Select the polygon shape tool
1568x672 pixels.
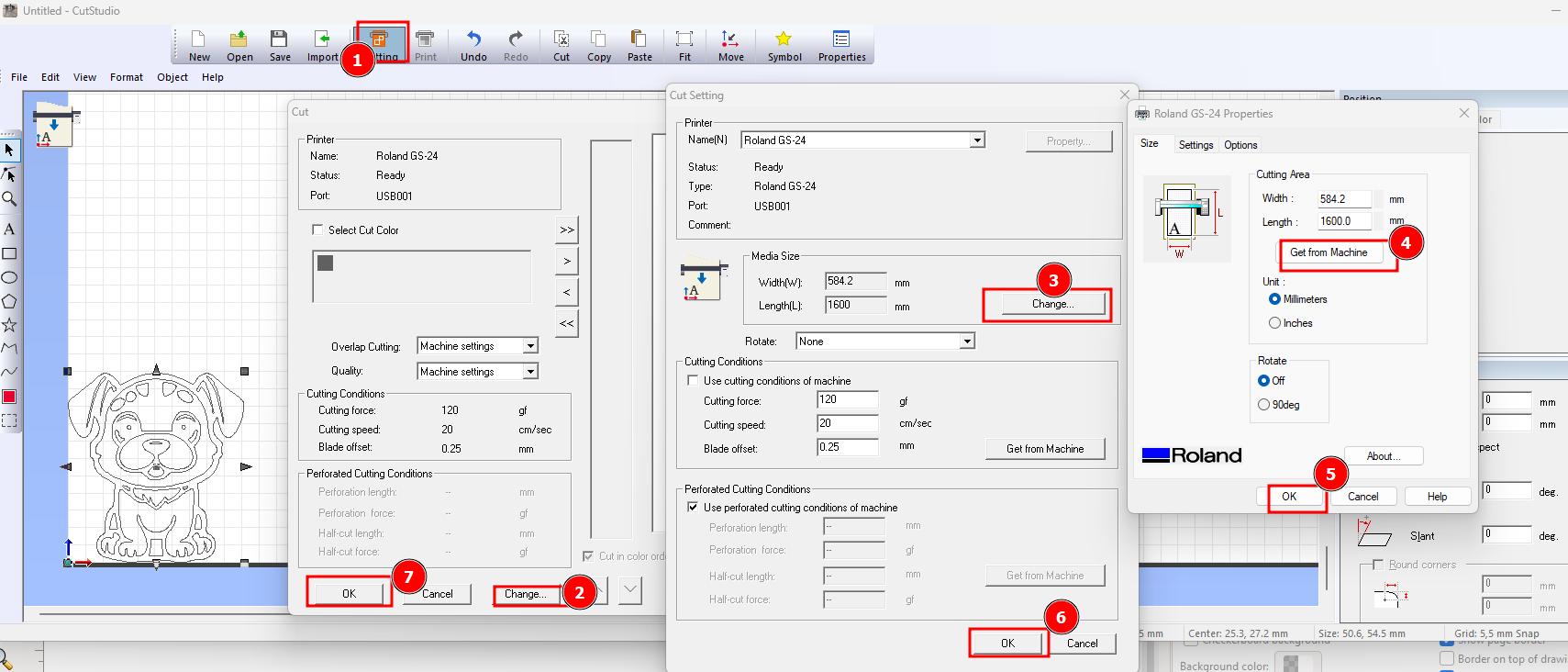(x=9, y=301)
